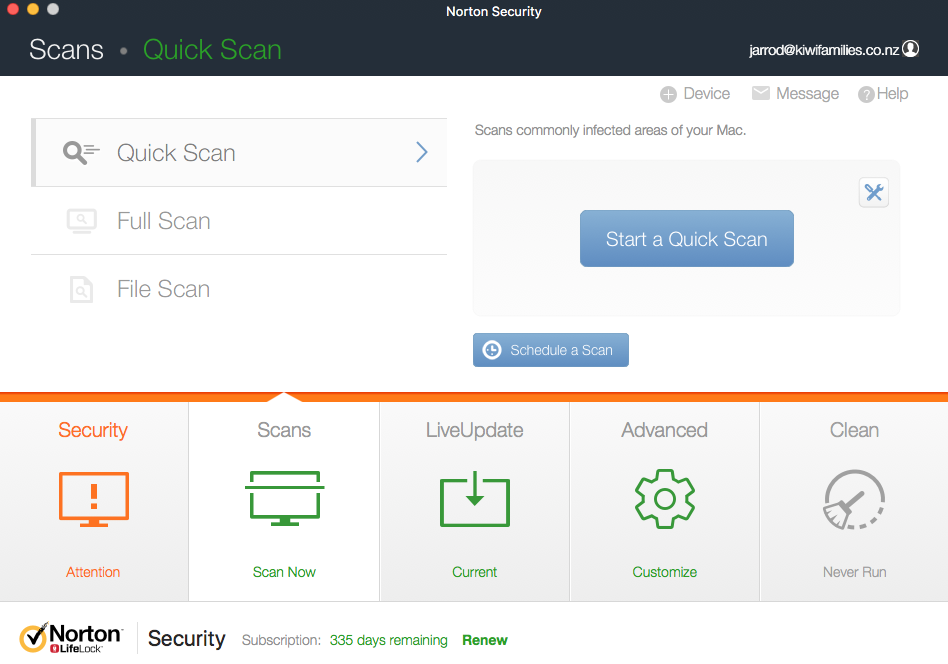Screen dimensions: 948x664
Task: Click the Clean broom icon
Action: pyautogui.click(x=854, y=499)
